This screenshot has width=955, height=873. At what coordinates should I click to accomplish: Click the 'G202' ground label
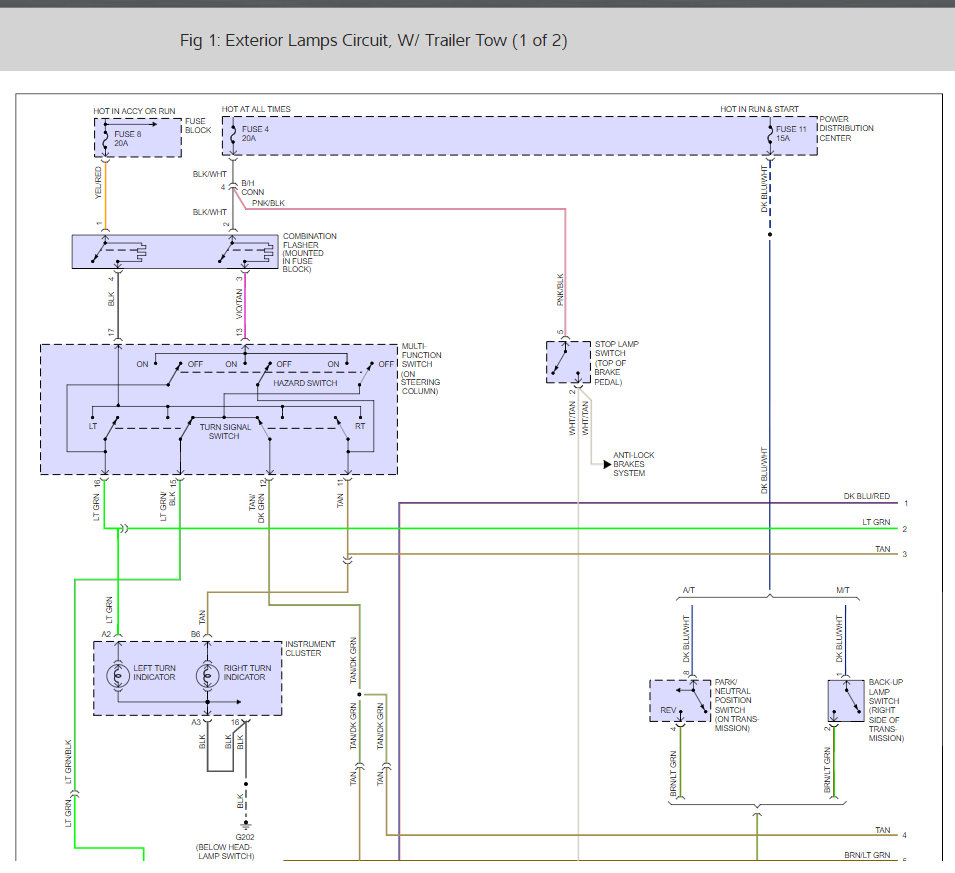click(245, 837)
